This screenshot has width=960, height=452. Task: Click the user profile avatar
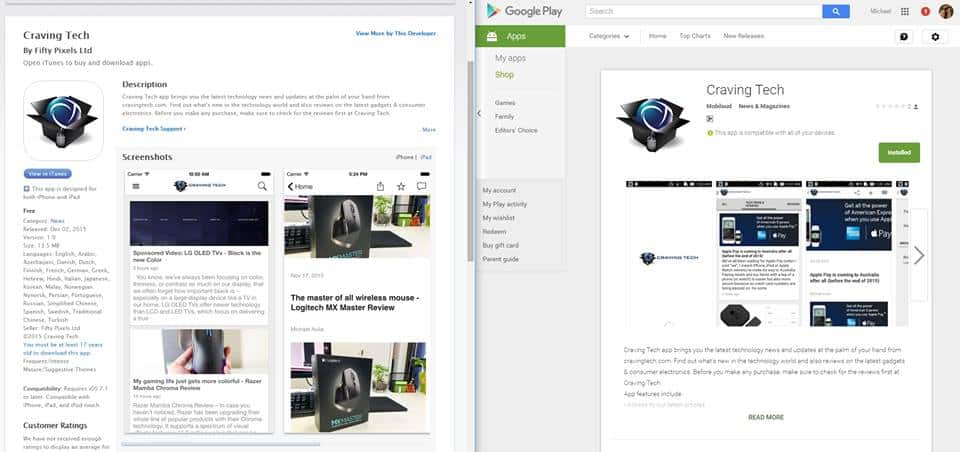(x=946, y=12)
